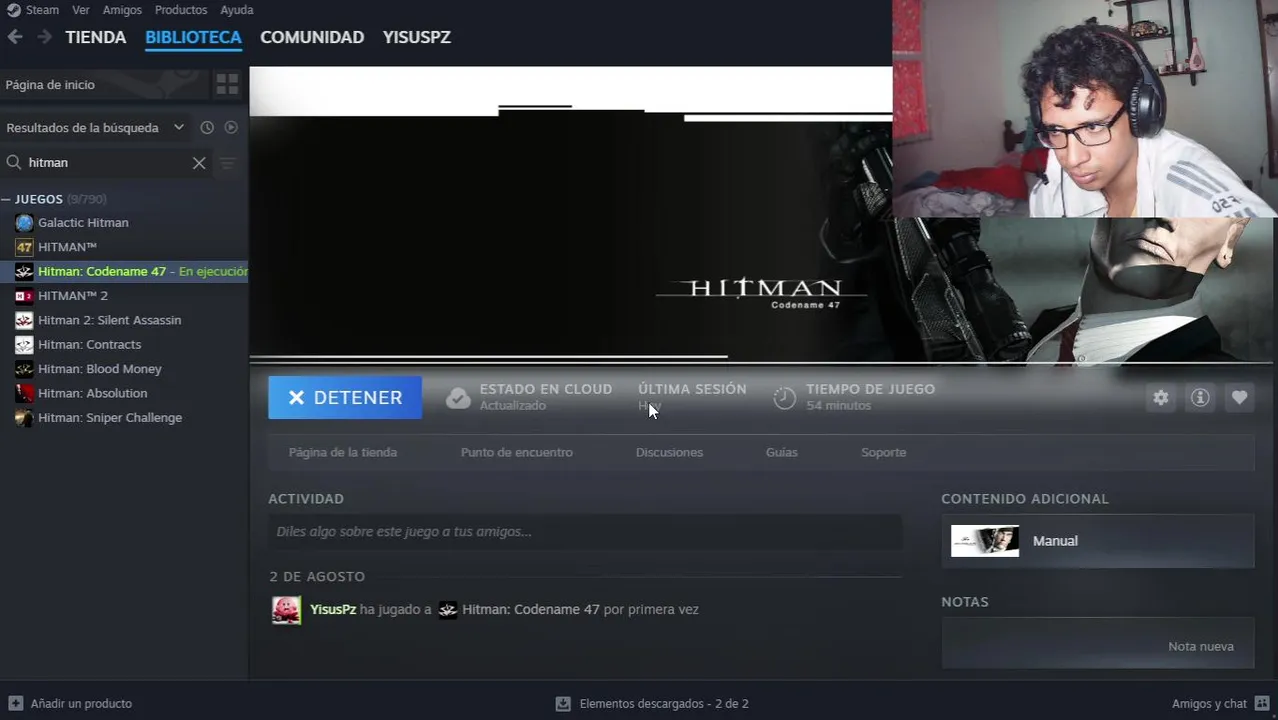Image resolution: width=1278 pixels, height=720 pixels.
Task: Go back with the left arrow
Action: (x=15, y=37)
